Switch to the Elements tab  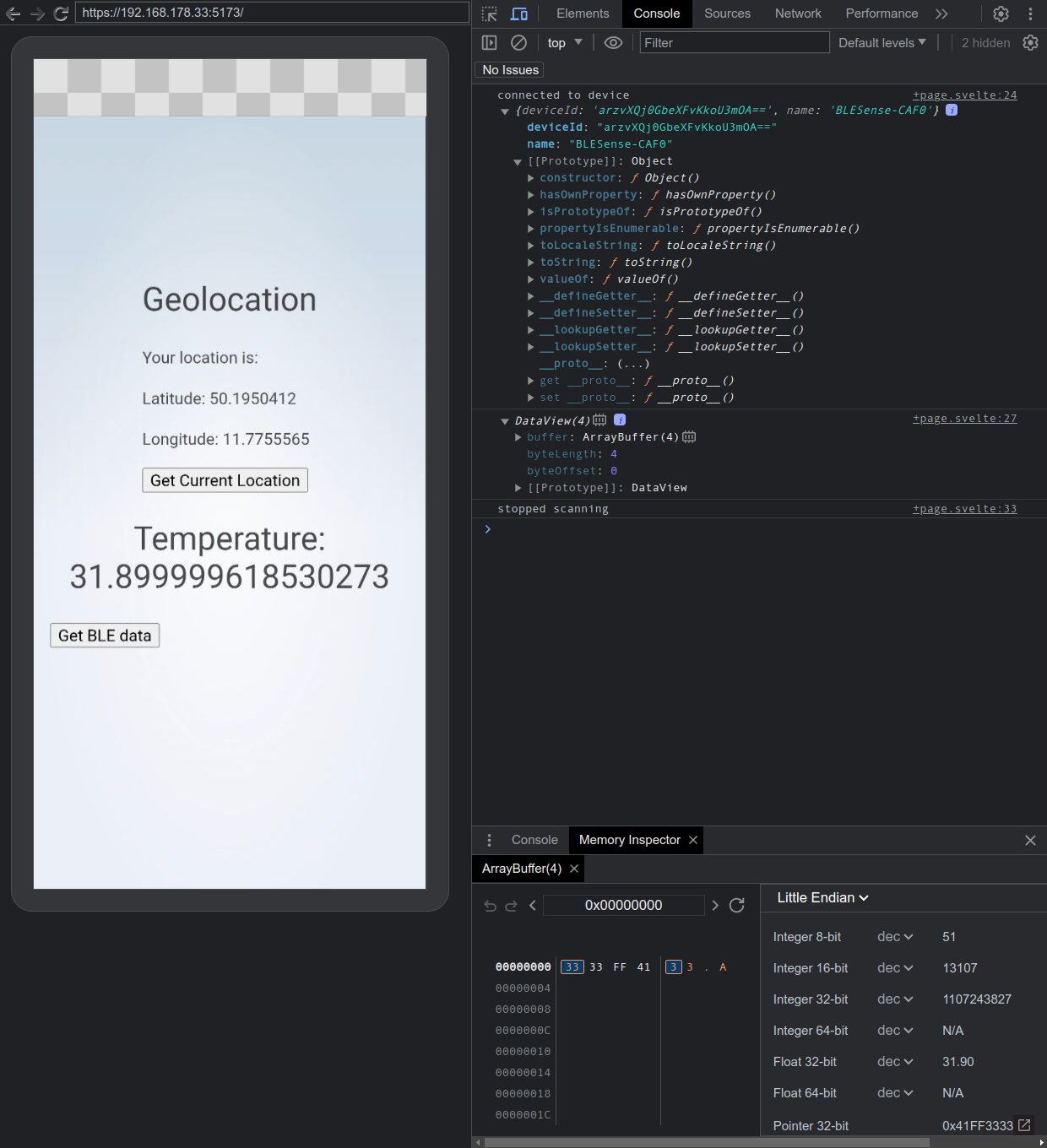tap(583, 14)
